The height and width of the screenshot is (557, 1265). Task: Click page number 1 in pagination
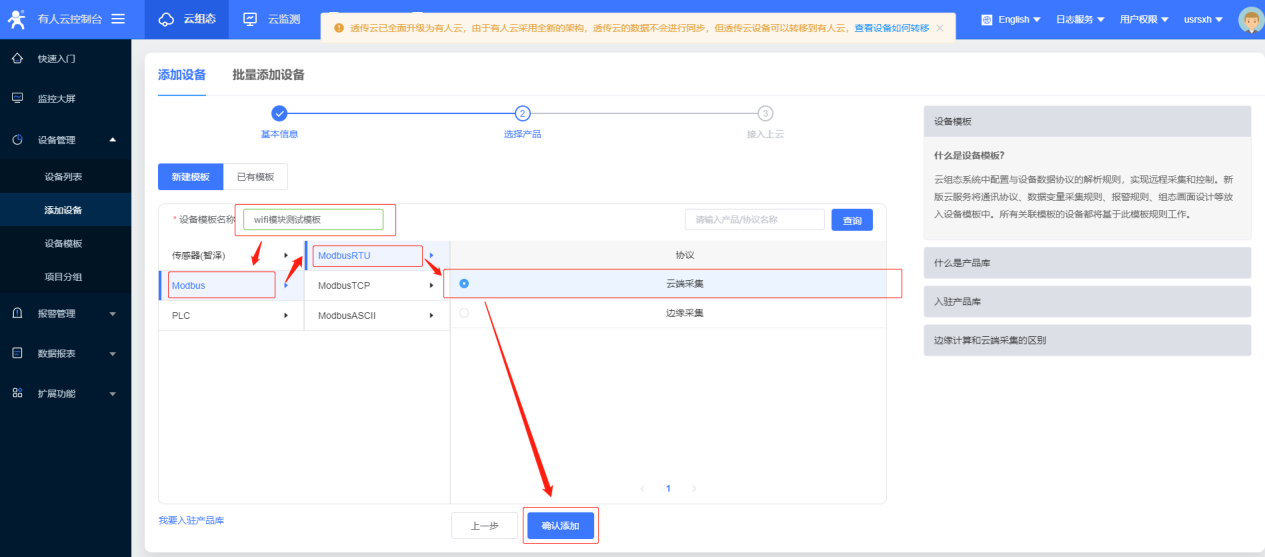(668, 489)
